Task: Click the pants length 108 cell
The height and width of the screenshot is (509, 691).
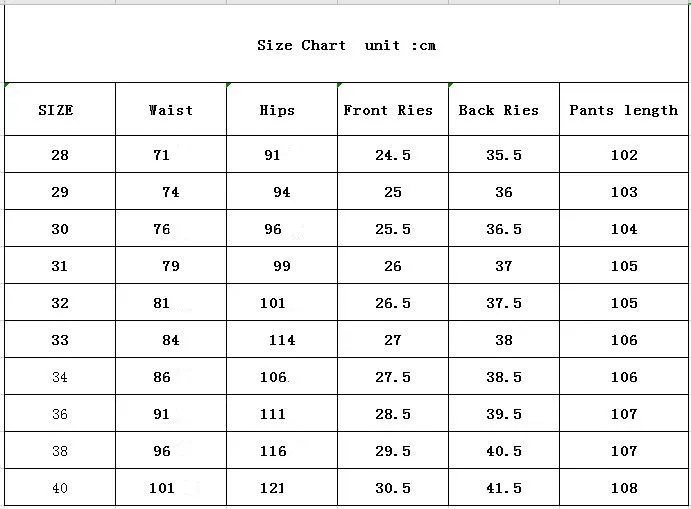Action: tap(624, 487)
